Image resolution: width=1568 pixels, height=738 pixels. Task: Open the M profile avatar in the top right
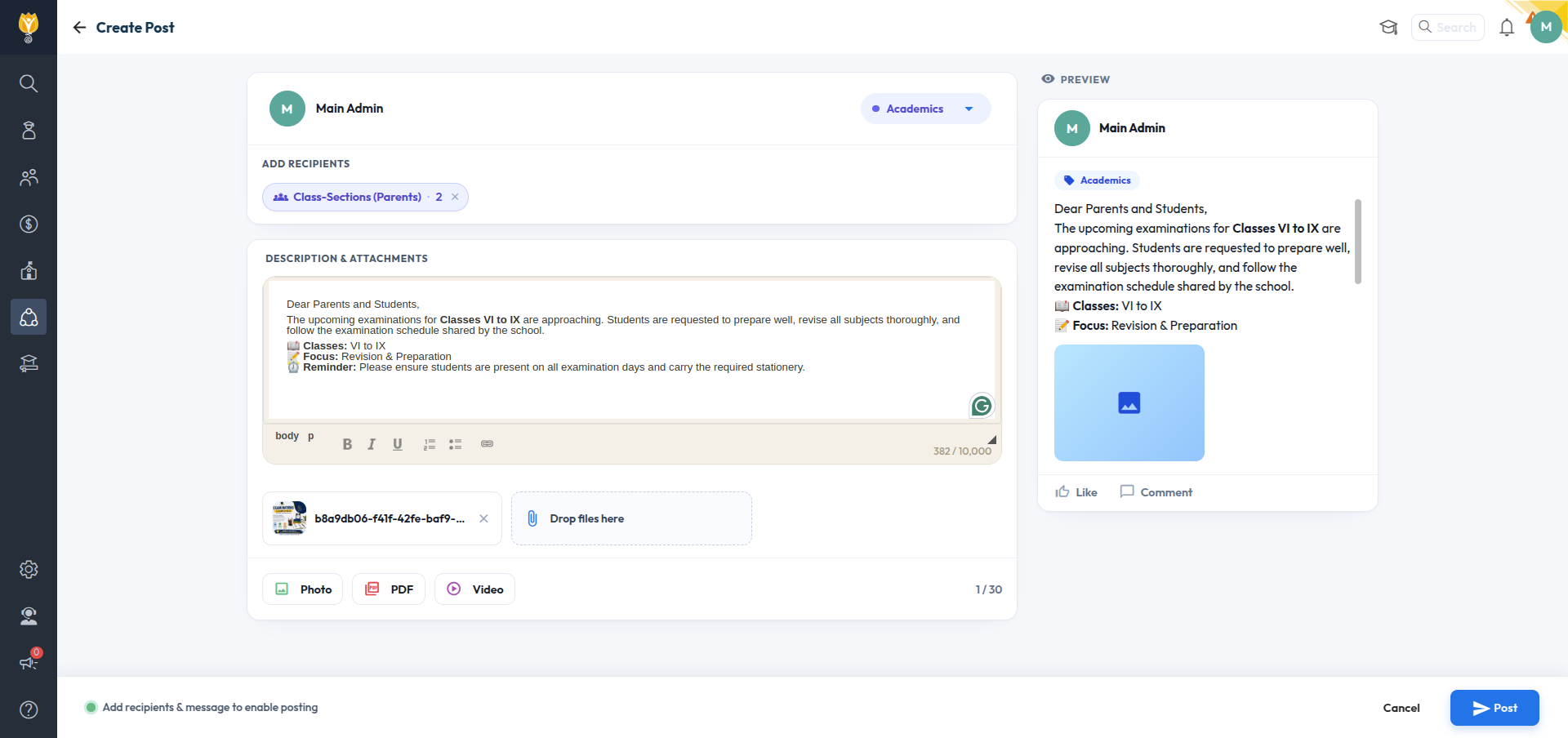[1546, 27]
